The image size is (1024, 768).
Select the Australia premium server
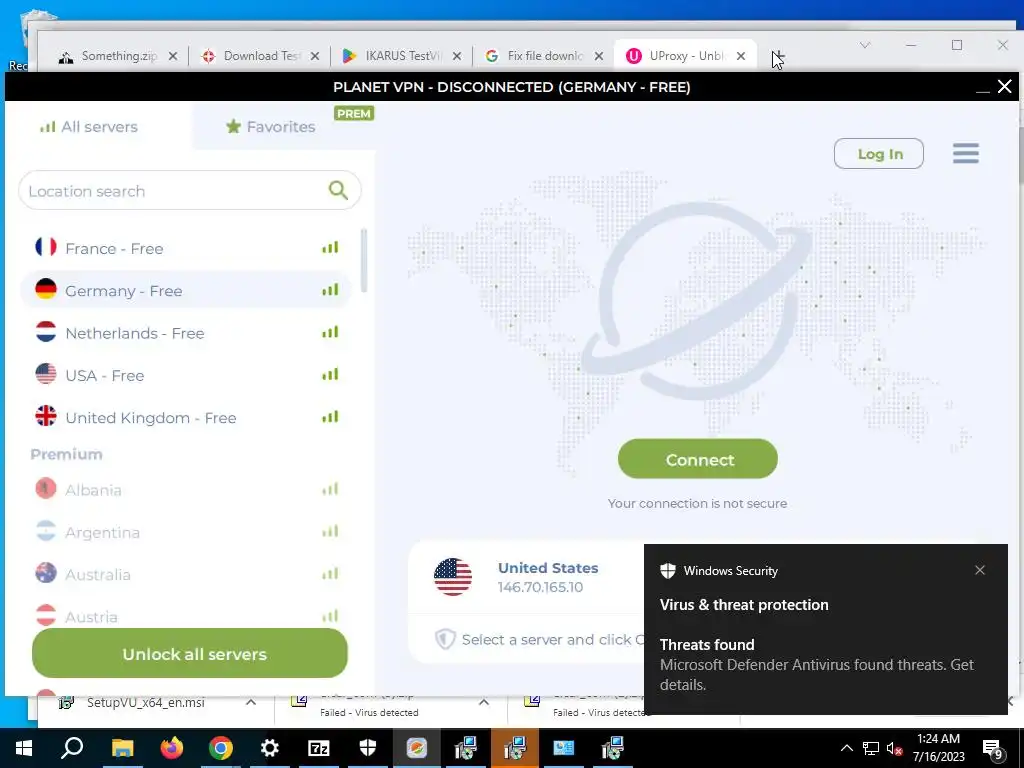[187, 574]
